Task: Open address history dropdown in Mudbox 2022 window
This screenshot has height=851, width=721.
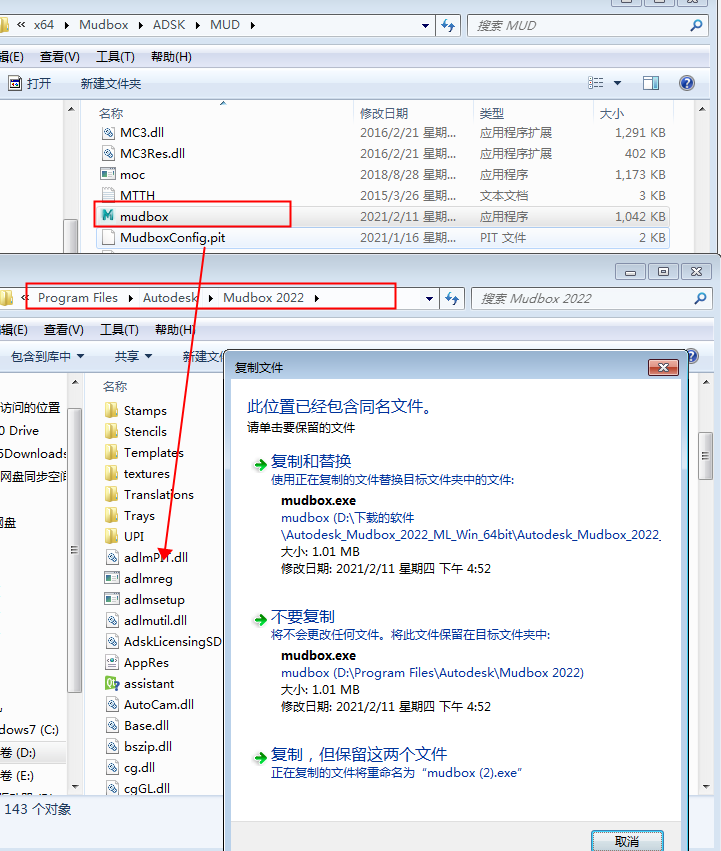Action: [429, 299]
